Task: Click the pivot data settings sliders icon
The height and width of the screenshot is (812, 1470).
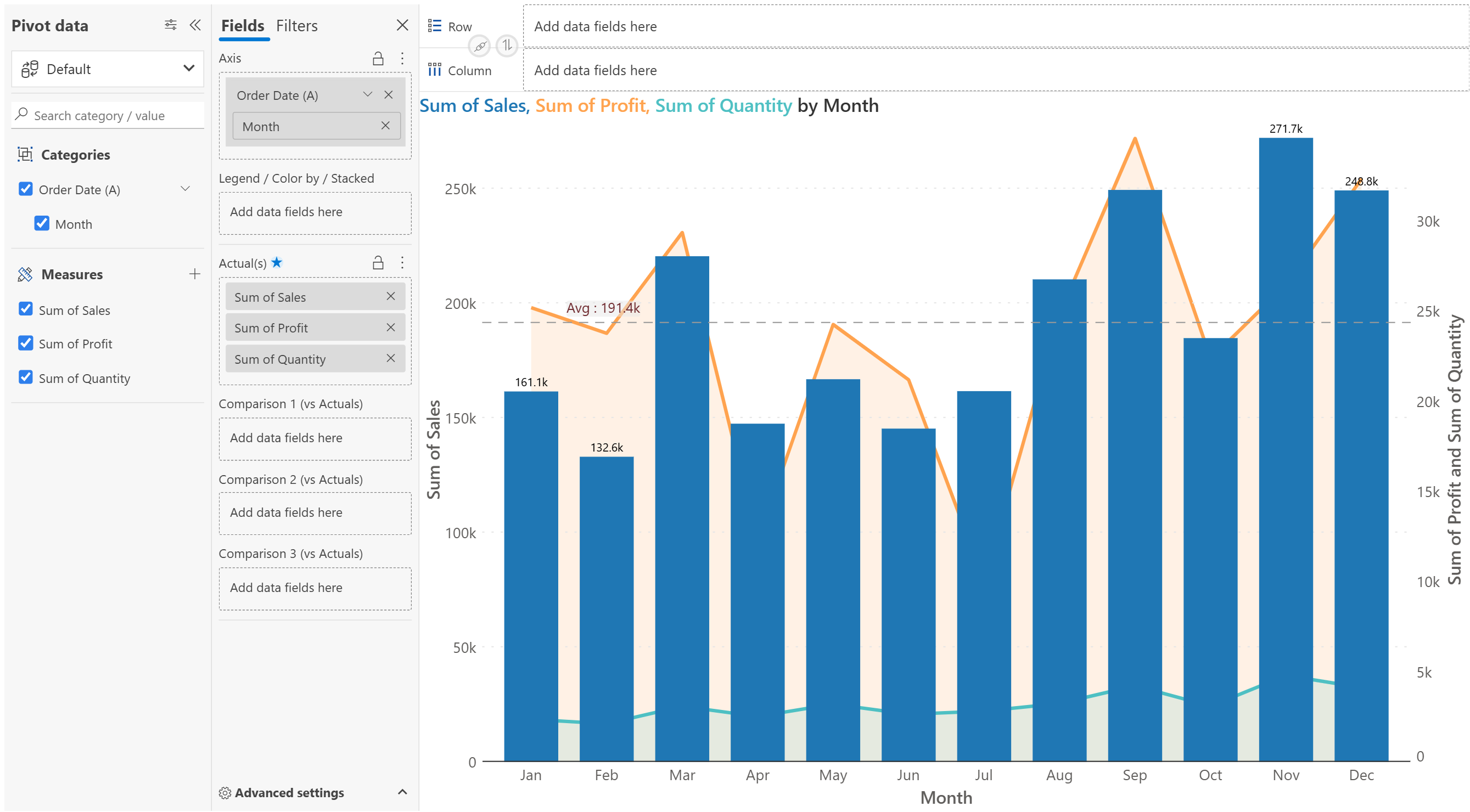Action: tap(170, 25)
